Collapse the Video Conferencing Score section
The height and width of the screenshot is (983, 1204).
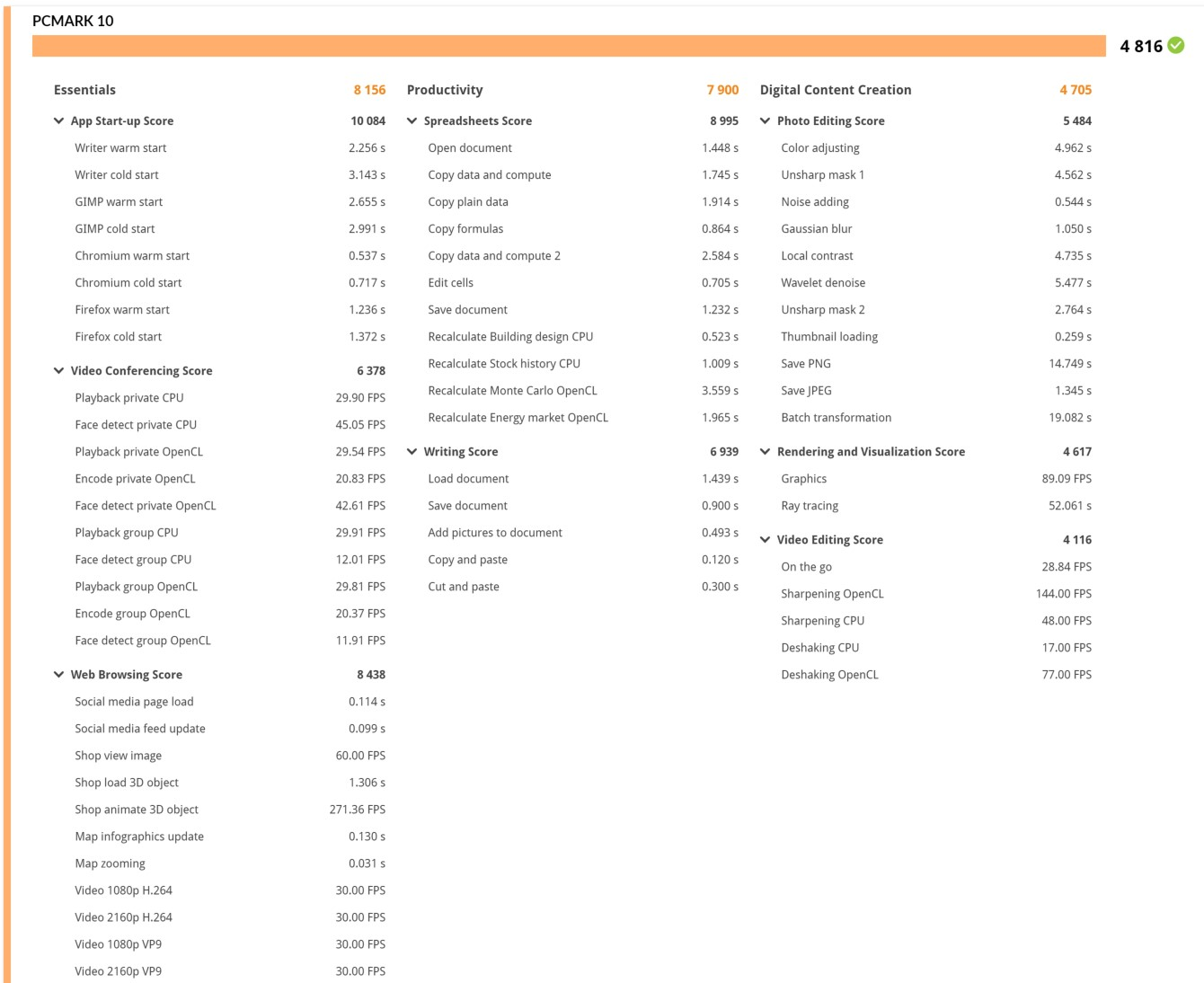pos(58,370)
